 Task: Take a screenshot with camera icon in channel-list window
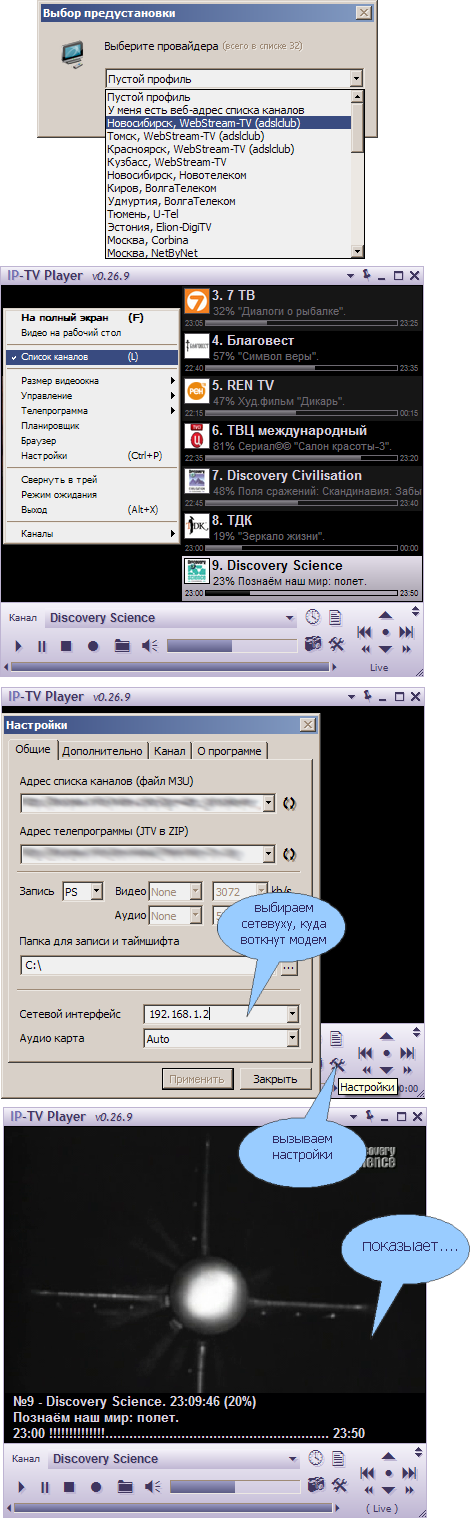(314, 644)
